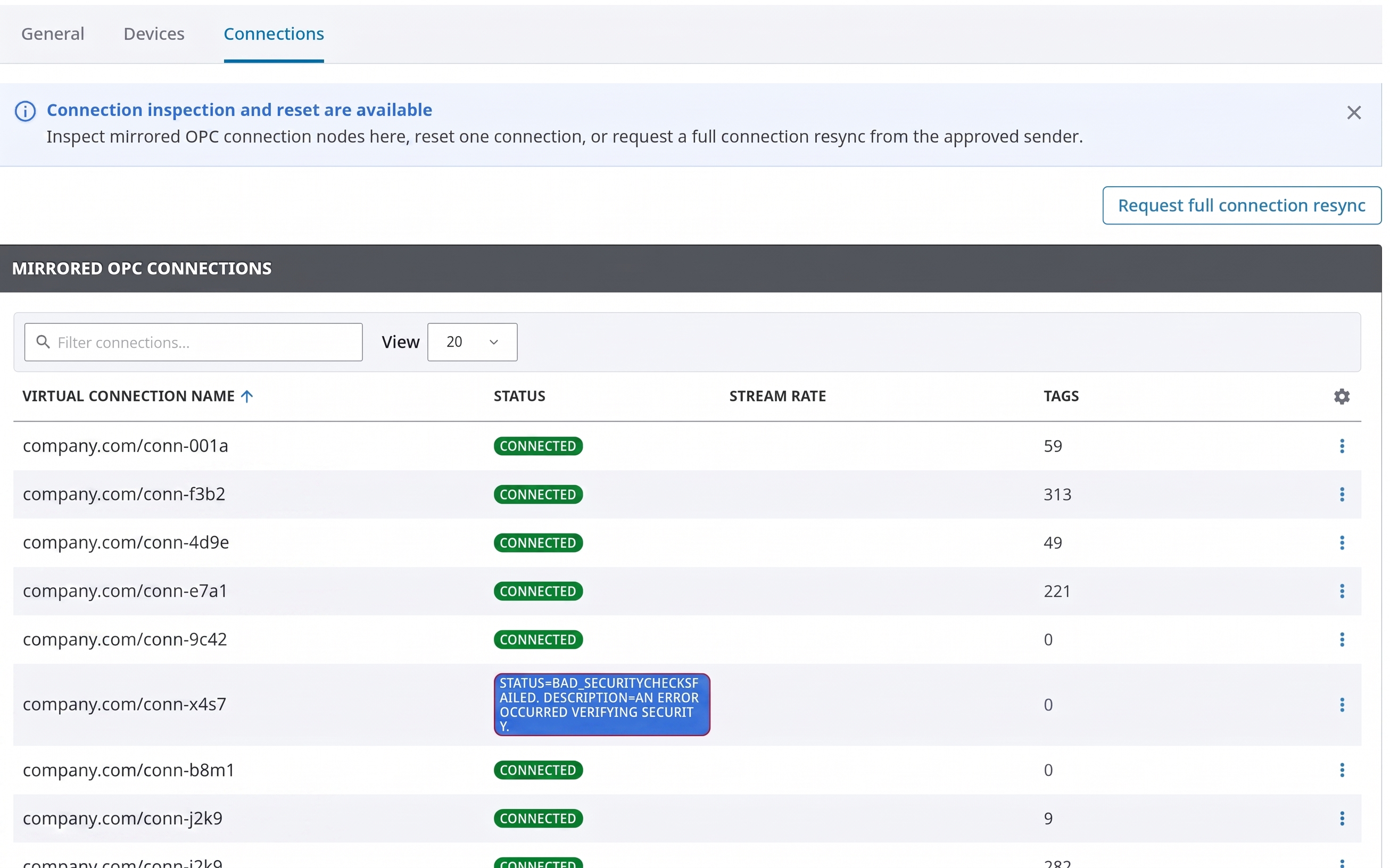Image resolution: width=1390 pixels, height=868 pixels.
Task: Open actions menu for conn-e7a1 row
Action: tap(1342, 591)
